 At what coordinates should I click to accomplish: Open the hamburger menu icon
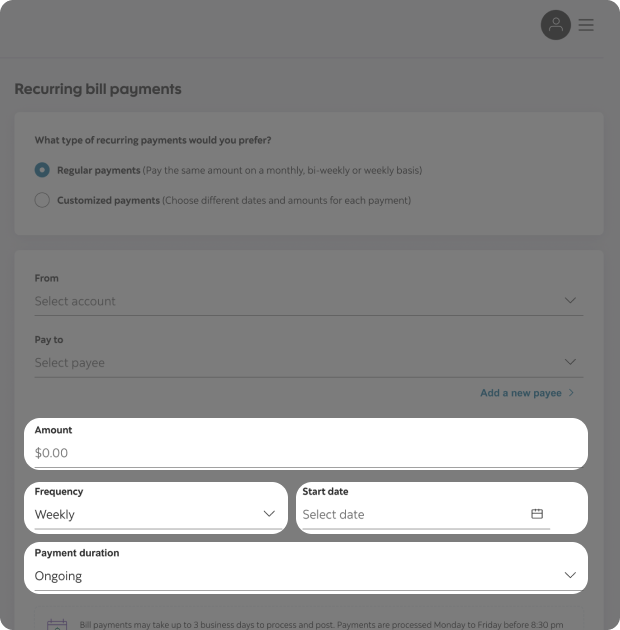pos(586,25)
